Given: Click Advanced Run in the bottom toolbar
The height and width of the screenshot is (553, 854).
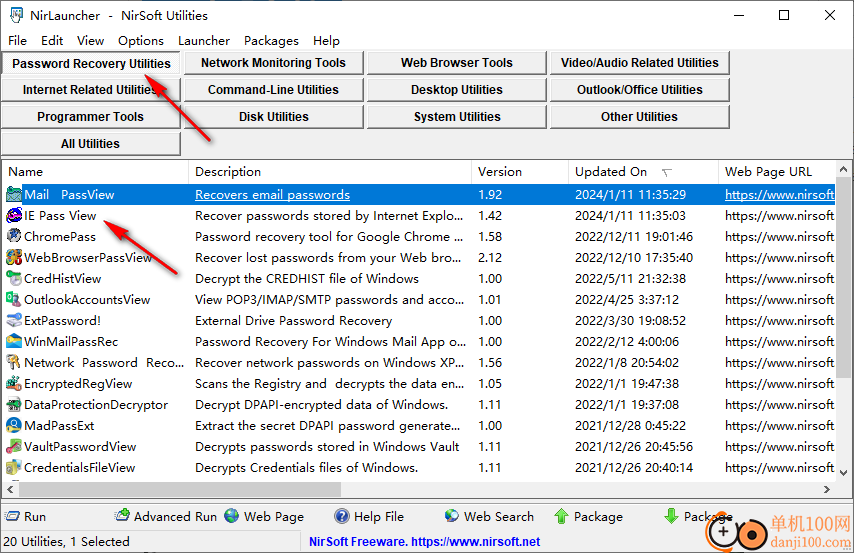Looking at the screenshot, I should pyautogui.click(x=166, y=516).
